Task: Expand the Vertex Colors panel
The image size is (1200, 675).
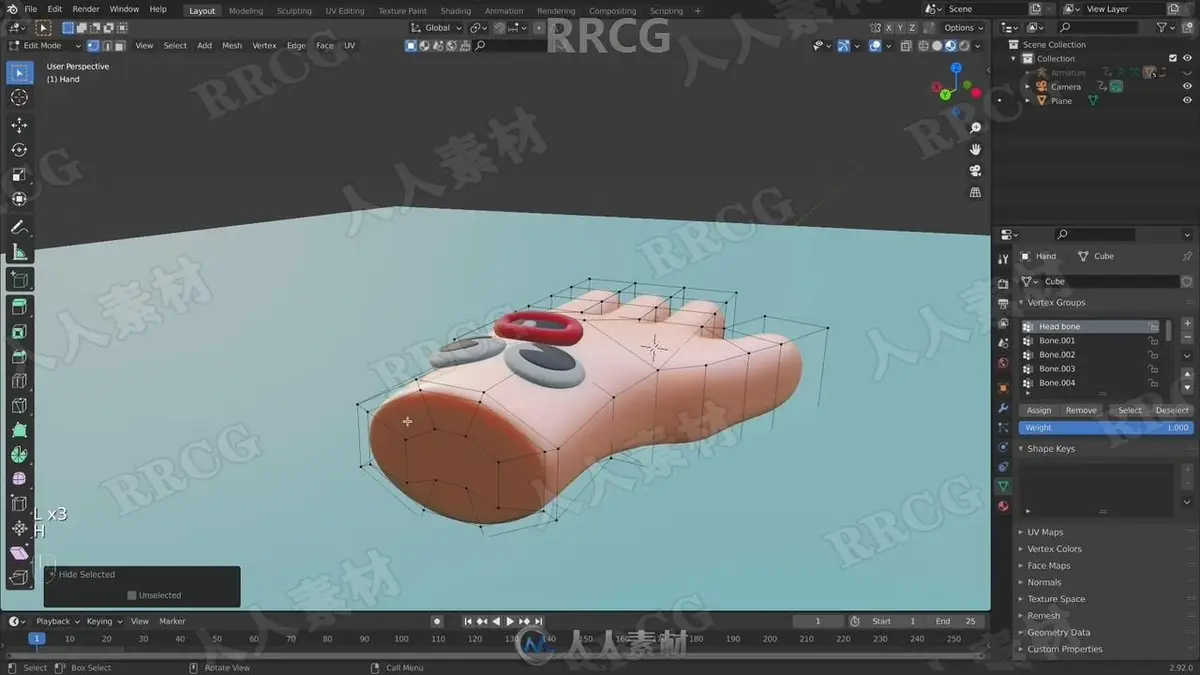Action: (x=1054, y=549)
